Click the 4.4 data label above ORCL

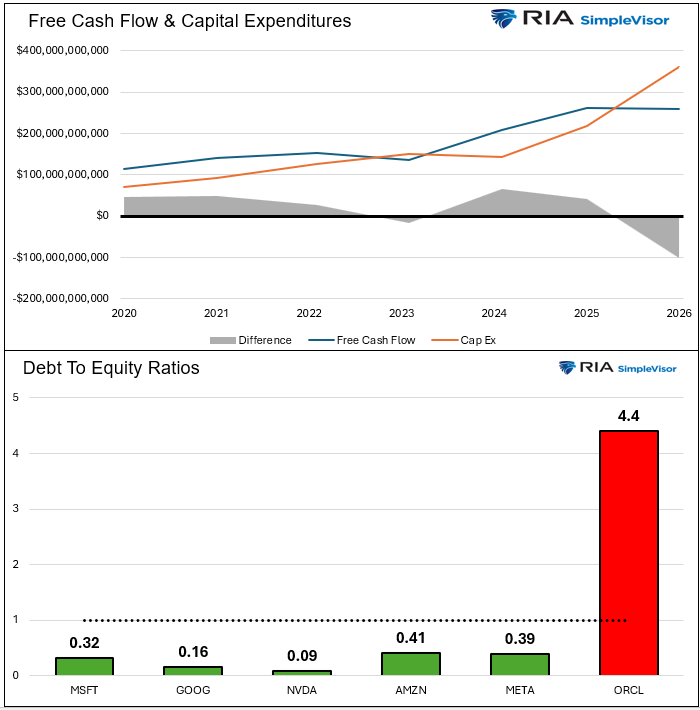click(628, 416)
